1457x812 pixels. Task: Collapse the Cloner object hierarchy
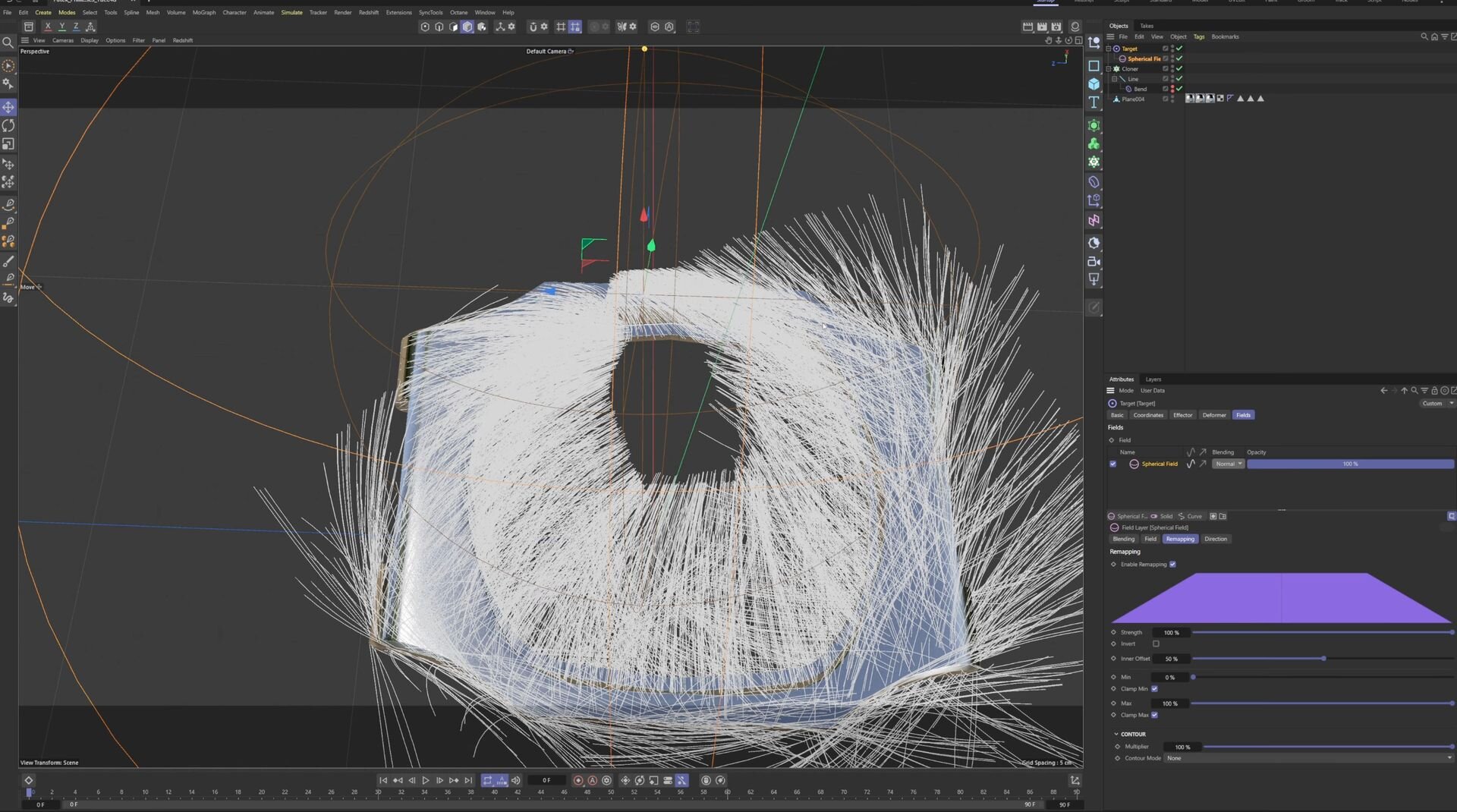click(1109, 69)
